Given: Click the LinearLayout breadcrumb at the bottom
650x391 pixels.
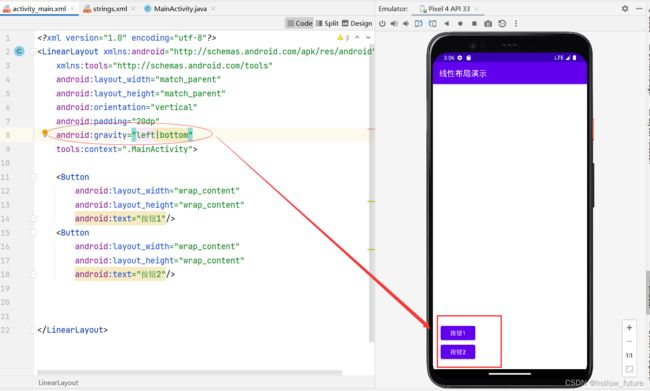Looking at the screenshot, I should (58, 383).
